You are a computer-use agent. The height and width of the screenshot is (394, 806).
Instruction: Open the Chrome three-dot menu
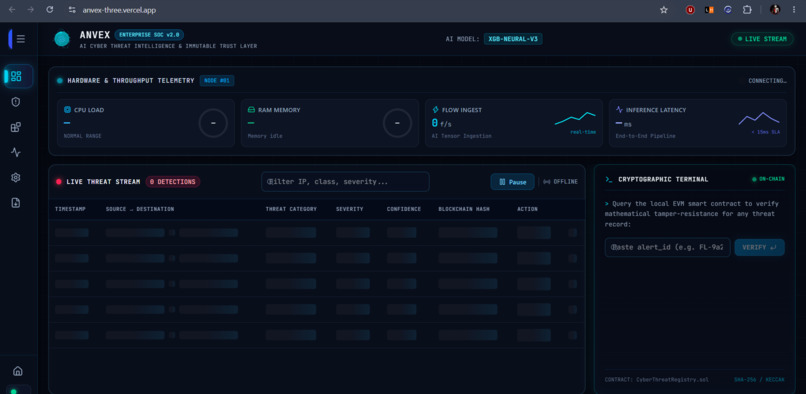(x=794, y=10)
